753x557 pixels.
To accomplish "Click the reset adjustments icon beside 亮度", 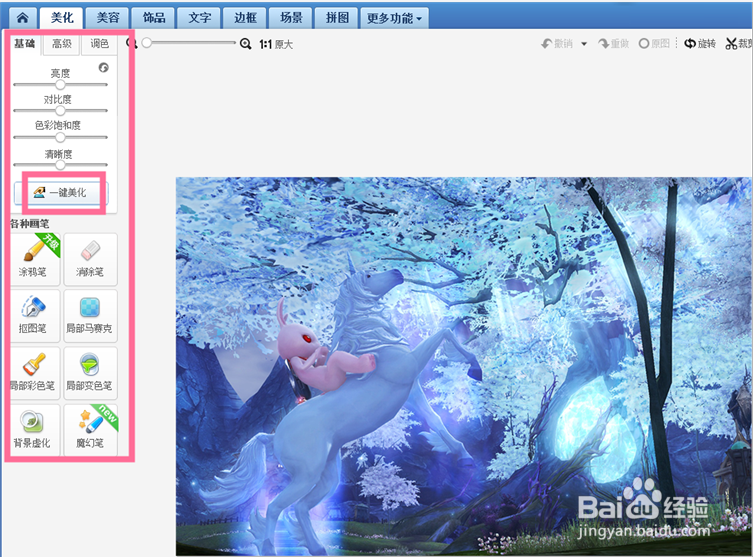I will (104, 68).
